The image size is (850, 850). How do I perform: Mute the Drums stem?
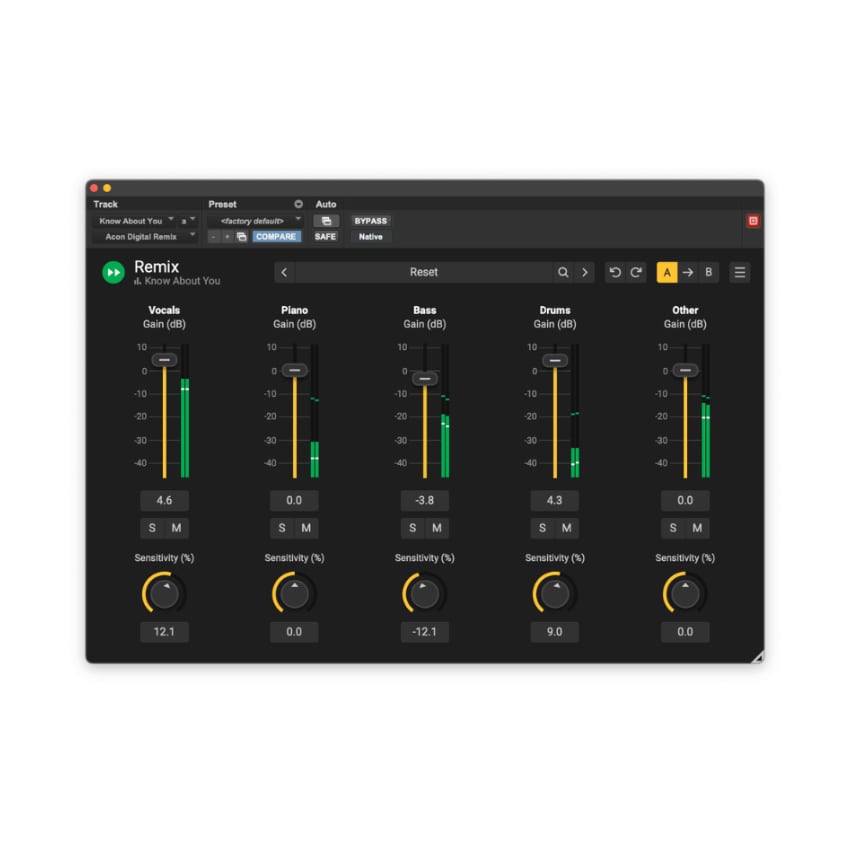[567, 528]
